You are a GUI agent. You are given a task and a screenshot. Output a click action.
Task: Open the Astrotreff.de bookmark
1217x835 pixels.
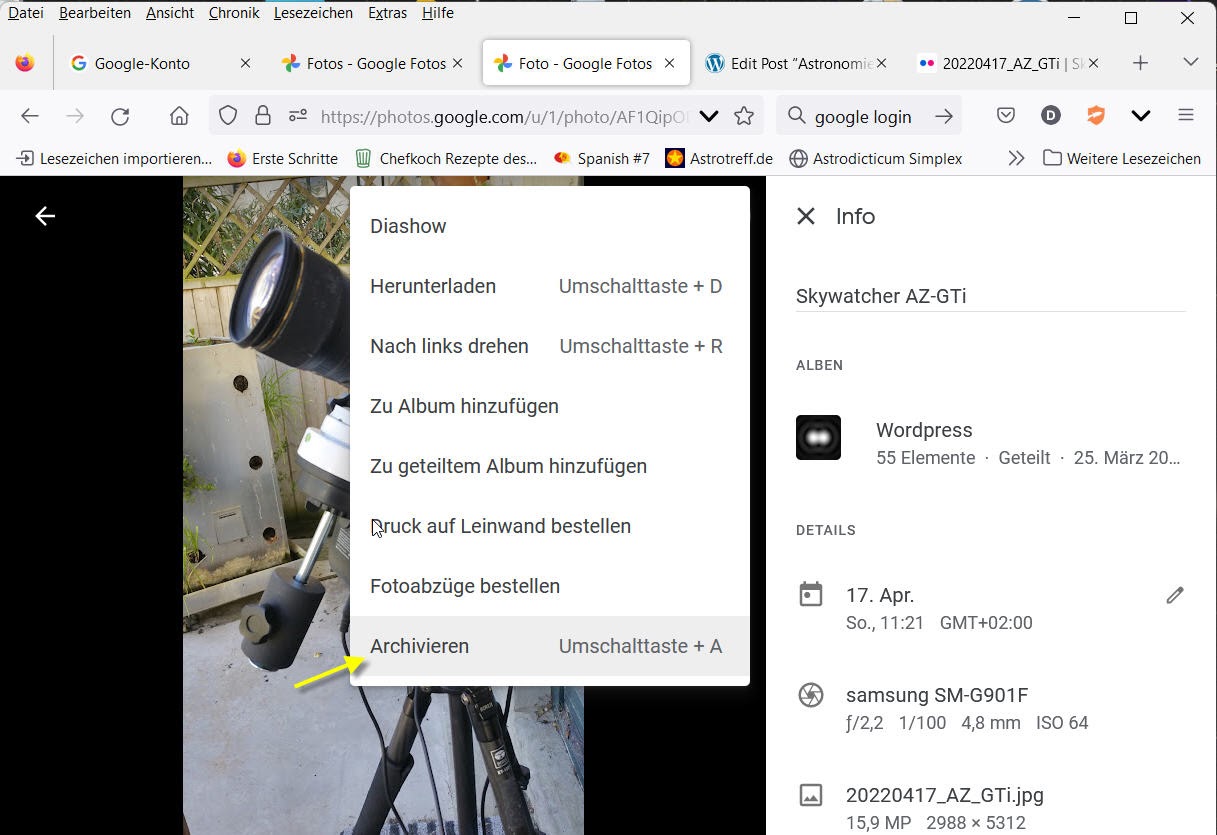click(719, 158)
